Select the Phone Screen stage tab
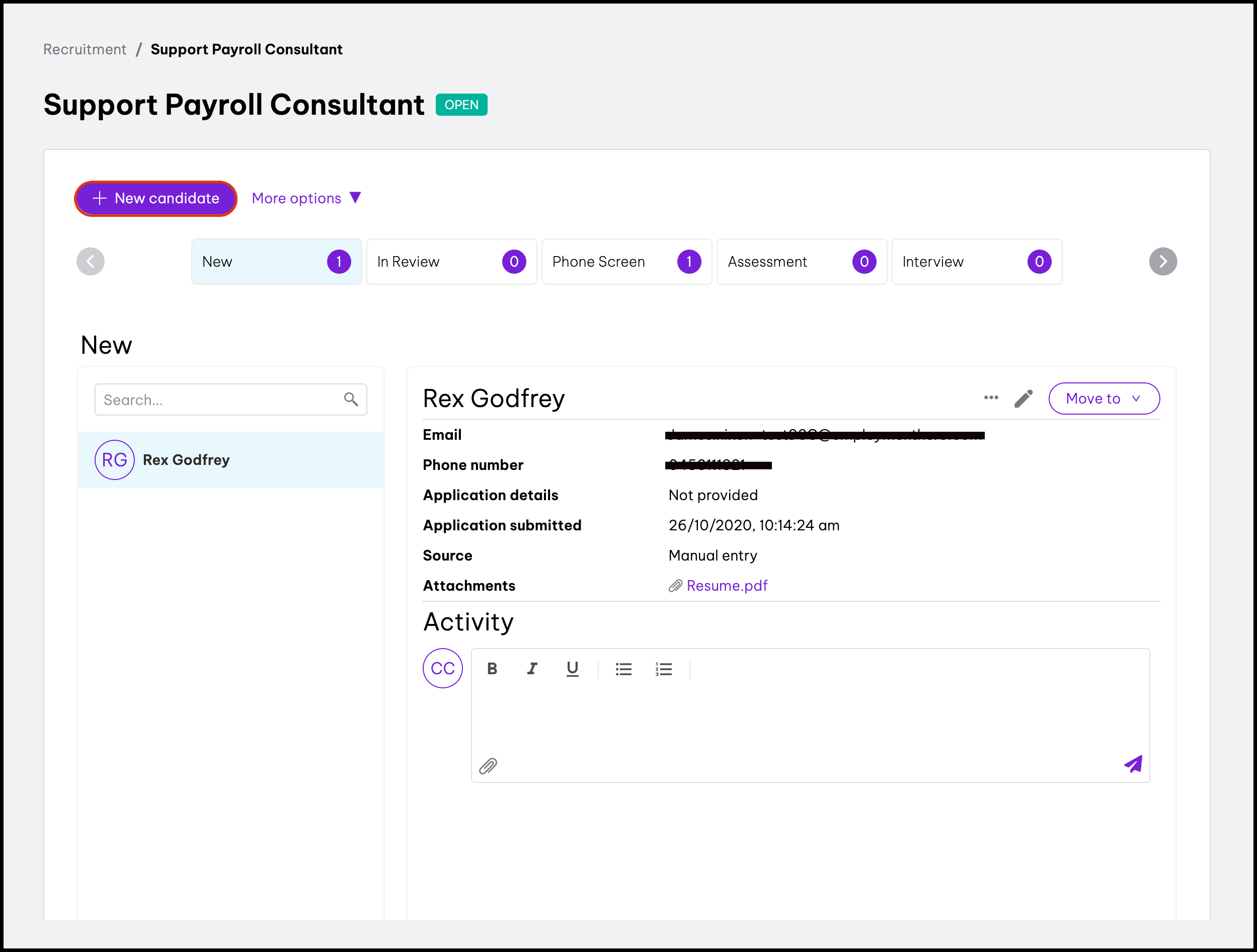The height and width of the screenshot is (952, 1257). coord(626,262)
